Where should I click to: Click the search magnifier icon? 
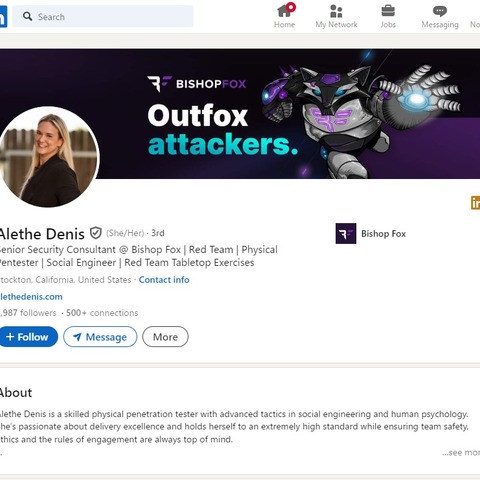[27, 16]
